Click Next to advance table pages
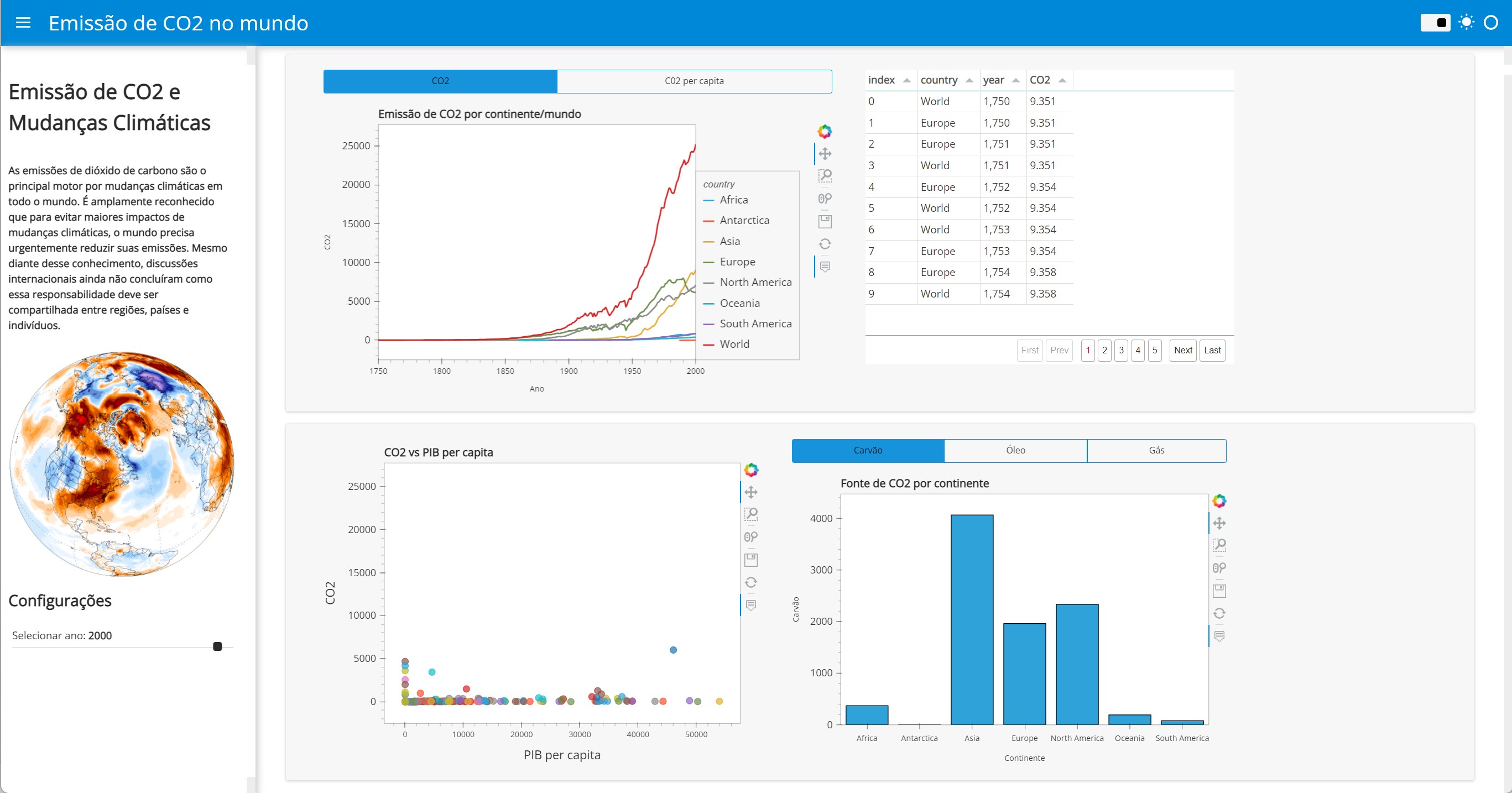 tap(1183, 350)
